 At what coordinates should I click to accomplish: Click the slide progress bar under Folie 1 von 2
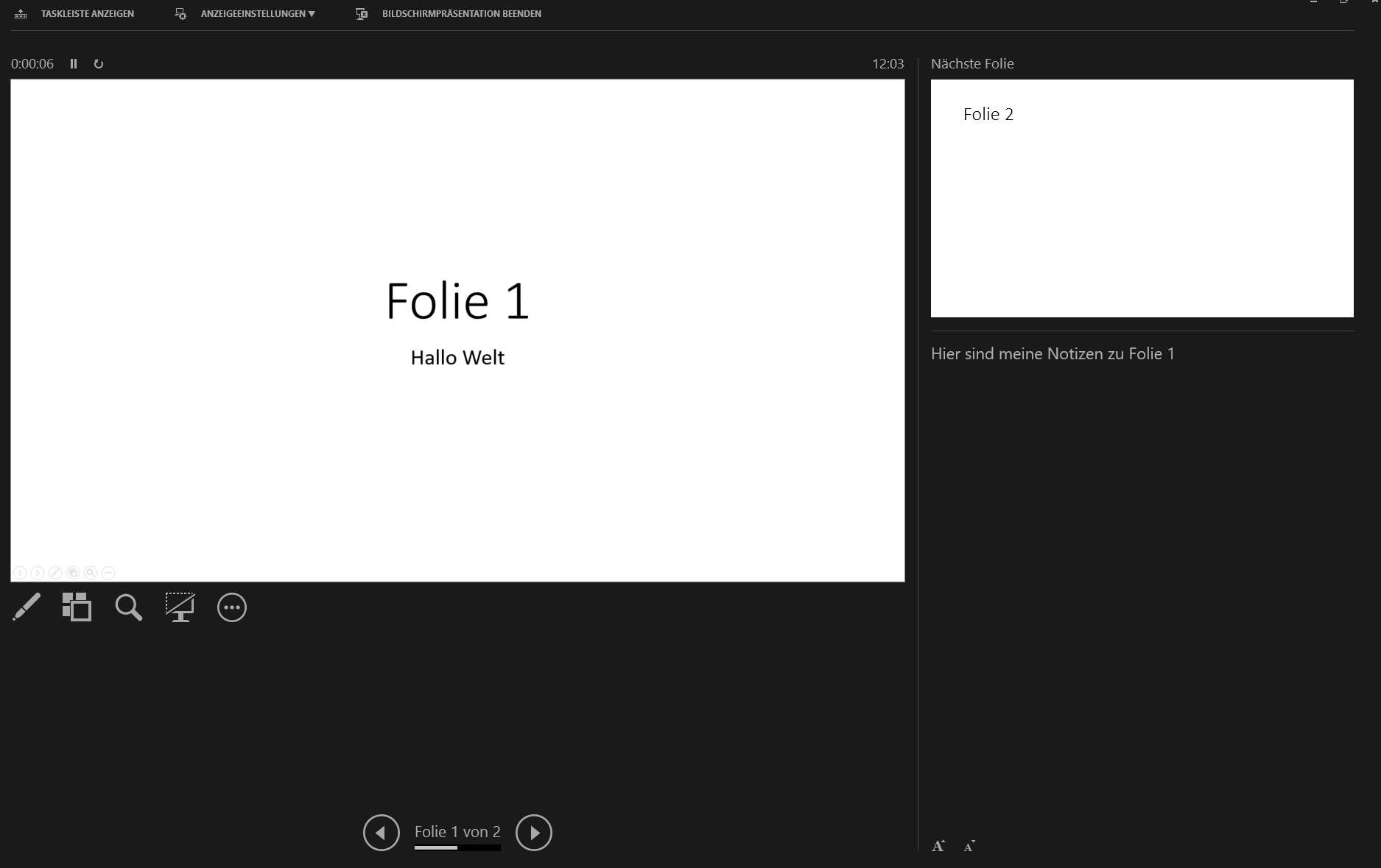[x=457, y=848]
